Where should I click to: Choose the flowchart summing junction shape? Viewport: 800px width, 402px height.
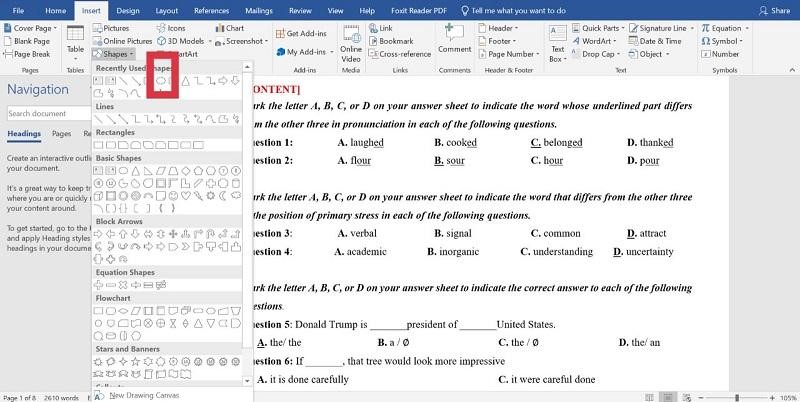(x=148, y=323)
